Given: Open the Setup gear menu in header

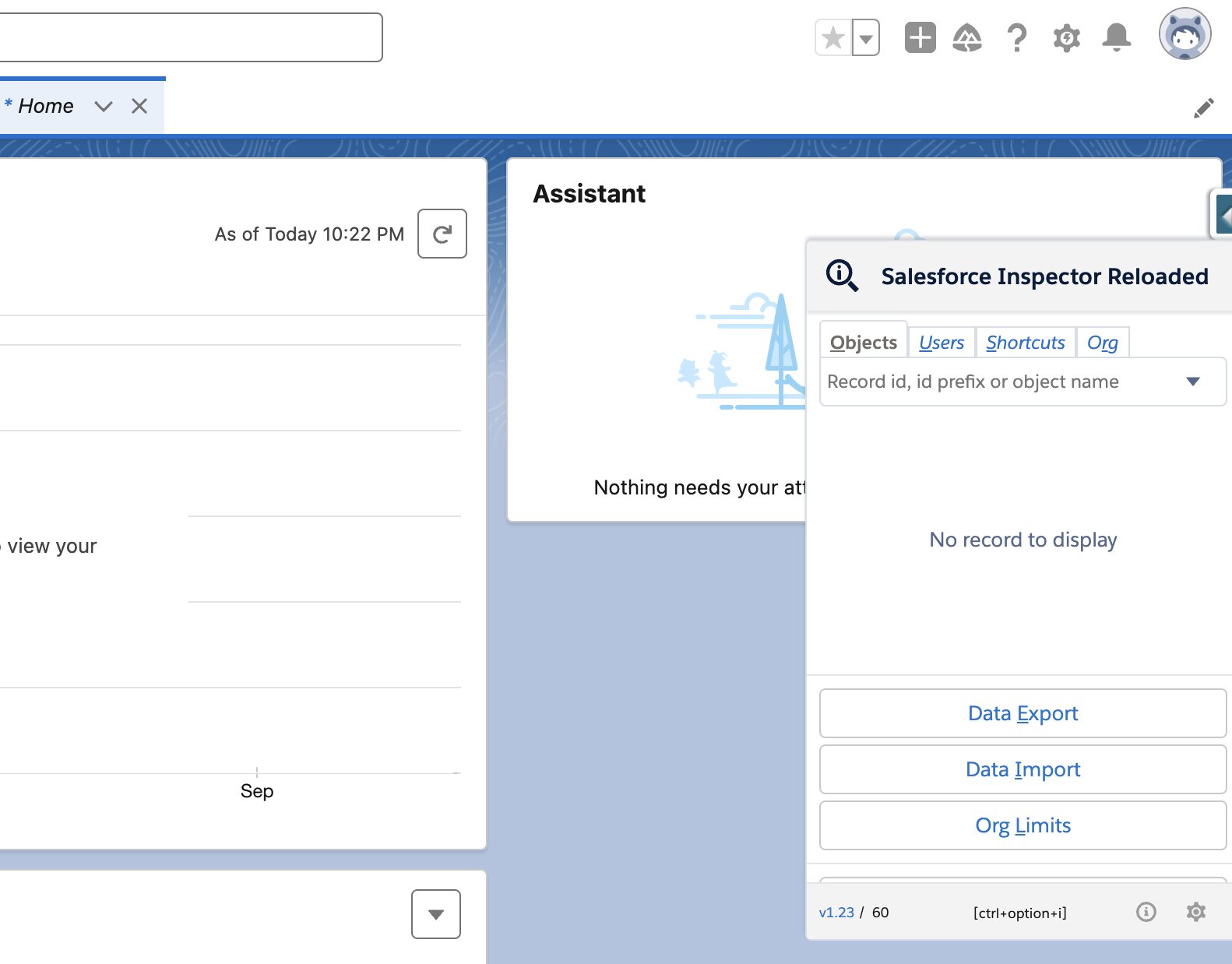Looking at the screenshot, I should click(1067, 37).
